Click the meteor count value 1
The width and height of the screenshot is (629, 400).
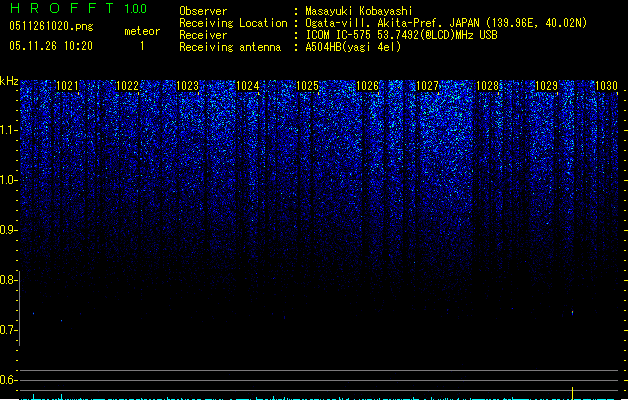click(142, 46)
